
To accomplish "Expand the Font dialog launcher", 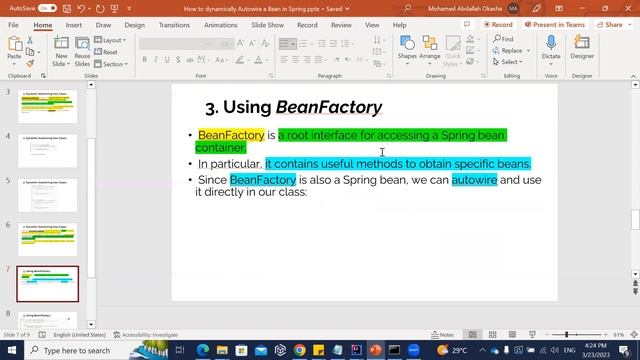I will [271, 76].
